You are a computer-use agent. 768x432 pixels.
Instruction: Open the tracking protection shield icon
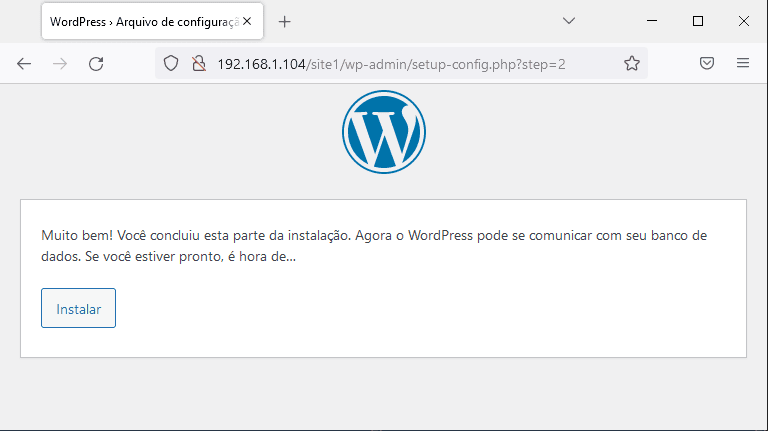click(x=171, y=63)
